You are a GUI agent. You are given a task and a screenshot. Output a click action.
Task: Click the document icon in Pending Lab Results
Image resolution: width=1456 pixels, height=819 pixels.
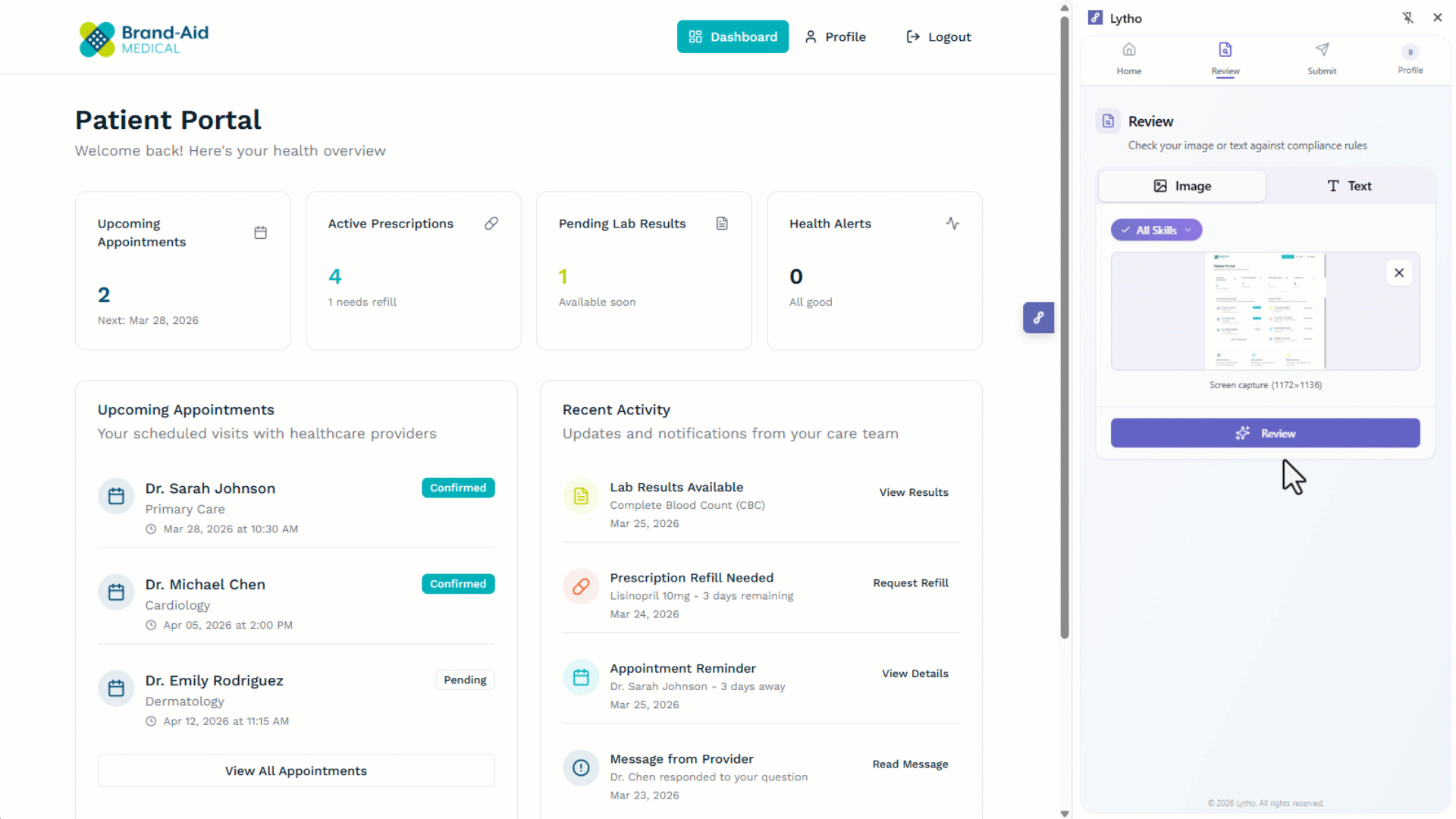[x=722, y=224]
